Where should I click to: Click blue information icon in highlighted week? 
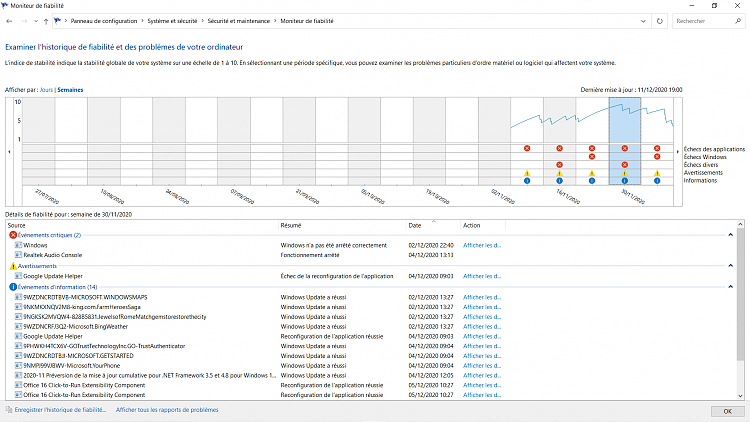pyautogui.click(x=625, y=181)
